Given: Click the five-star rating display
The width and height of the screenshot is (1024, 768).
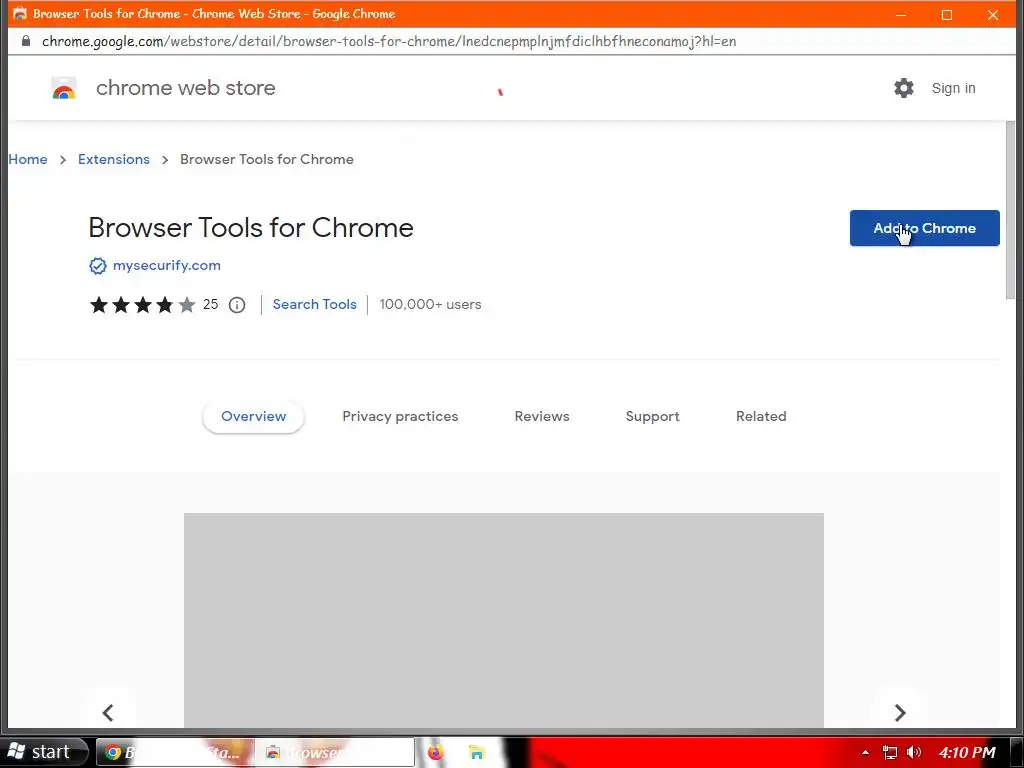Looking at the screenshot, I should click(x=142, y=305).
